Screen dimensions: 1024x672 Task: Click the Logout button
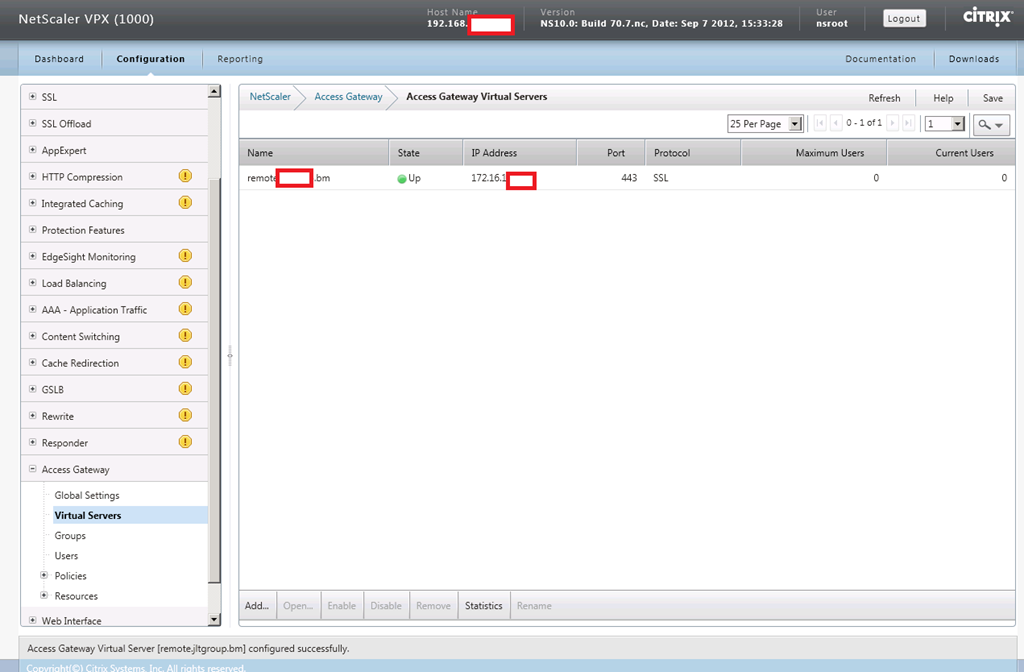tap(904, 18)
